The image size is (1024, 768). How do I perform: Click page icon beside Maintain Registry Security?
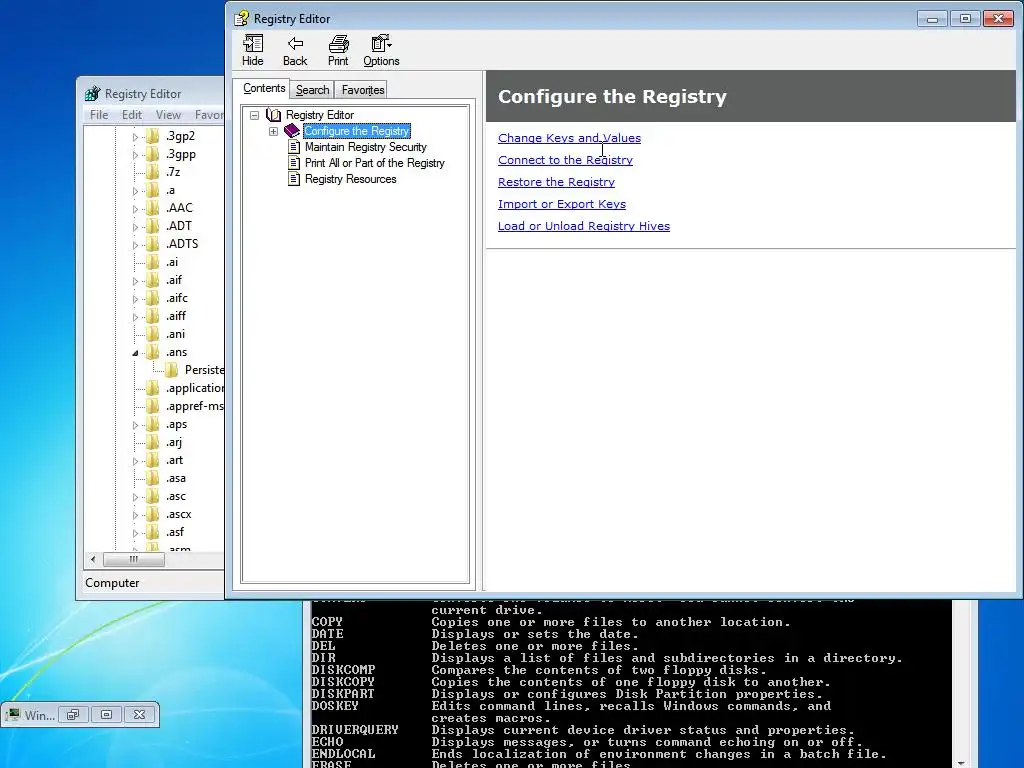294,147
